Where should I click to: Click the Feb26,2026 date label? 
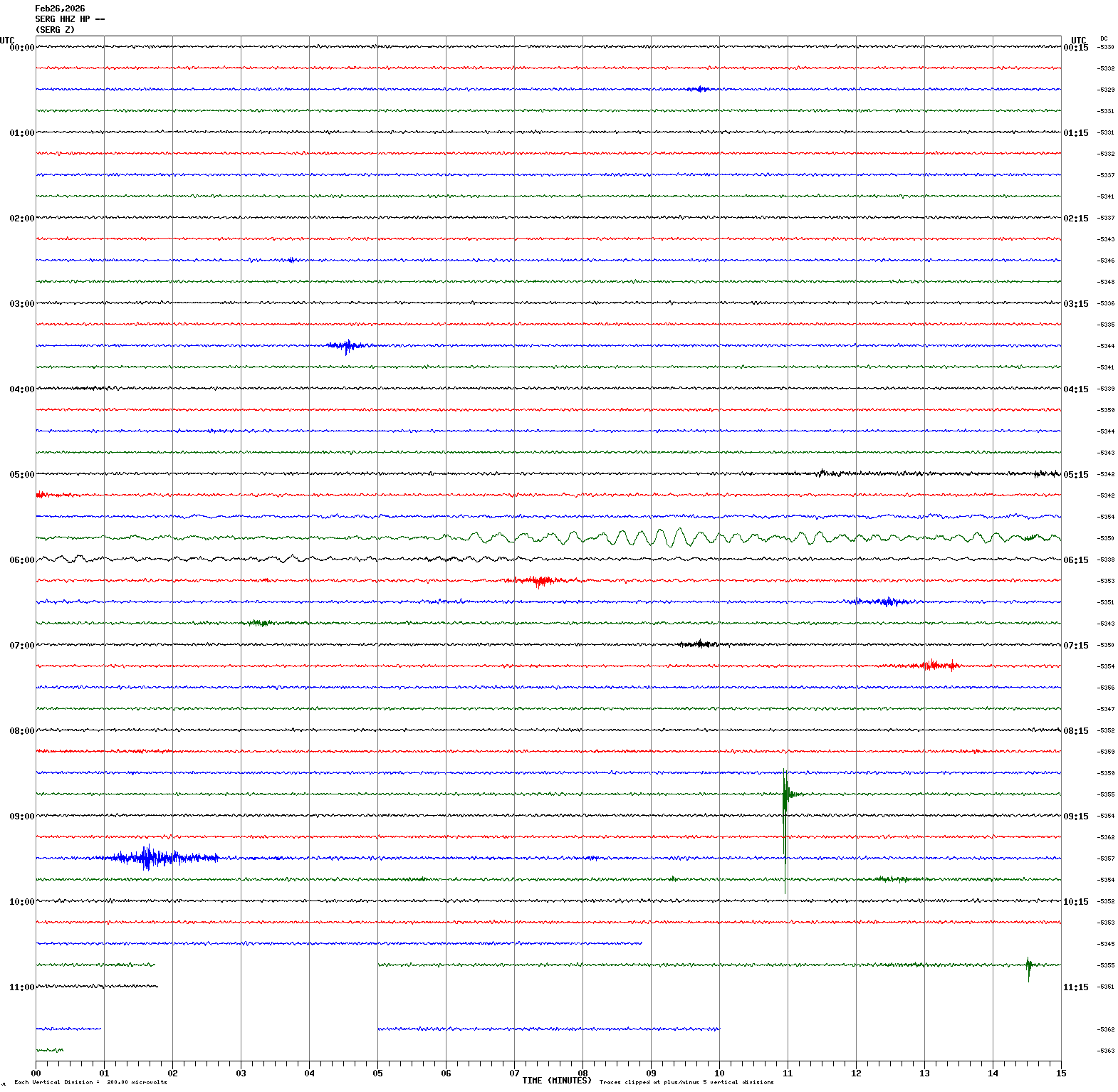(60, 9)
